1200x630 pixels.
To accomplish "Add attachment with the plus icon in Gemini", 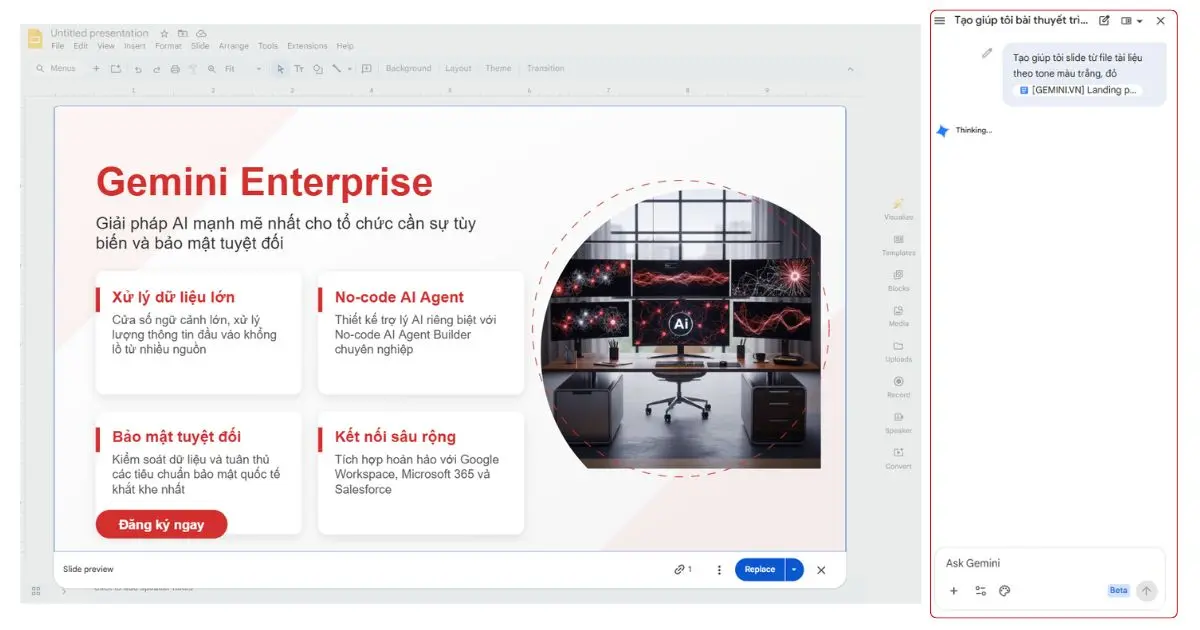I will pyautogui.click(x=953, y=591).
